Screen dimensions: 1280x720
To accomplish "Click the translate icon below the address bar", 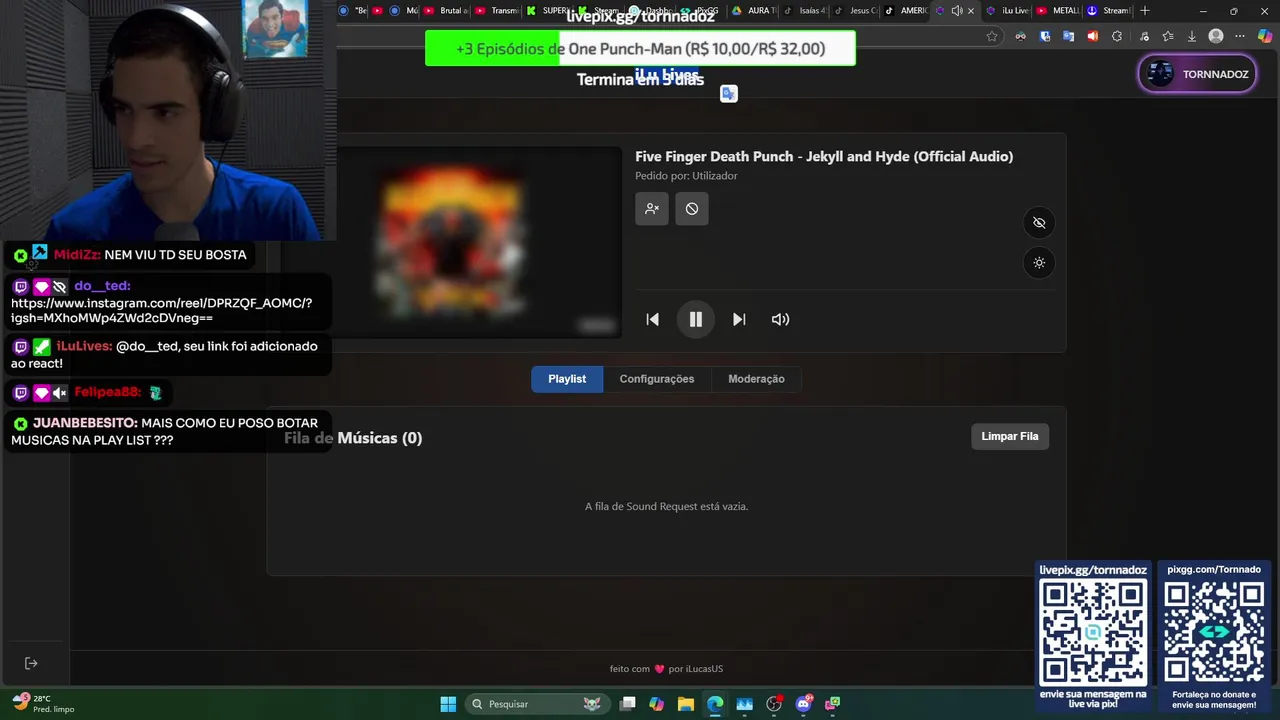I will point(728,93).
